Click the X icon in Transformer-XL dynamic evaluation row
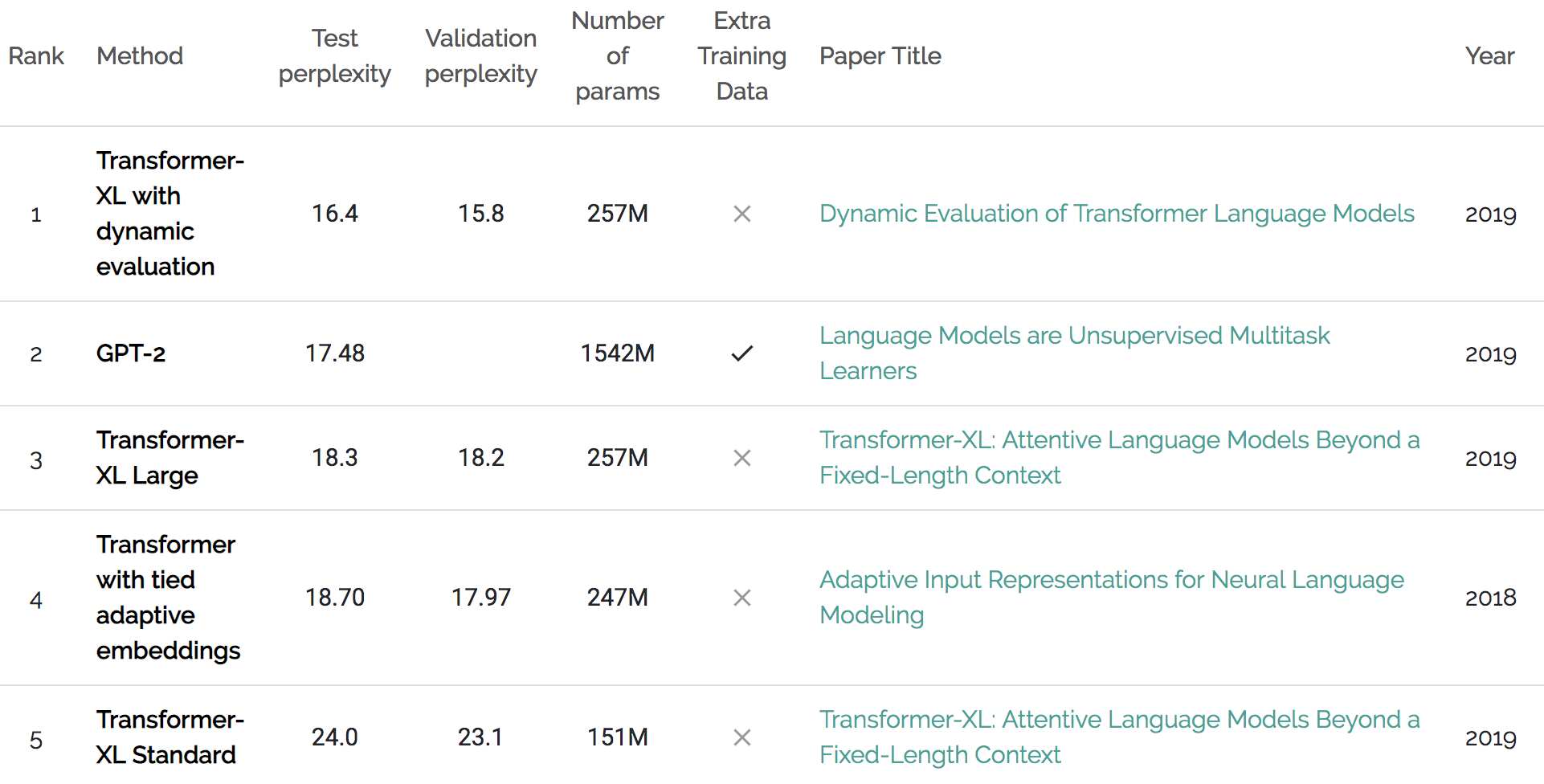The width and height of the screenshot is (1544, 784). point(742,214)
